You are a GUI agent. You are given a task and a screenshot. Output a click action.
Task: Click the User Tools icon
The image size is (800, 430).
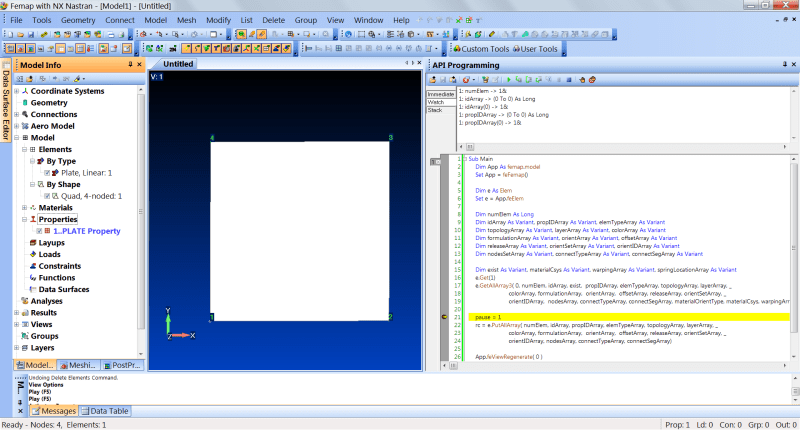[x=516, y=49]
